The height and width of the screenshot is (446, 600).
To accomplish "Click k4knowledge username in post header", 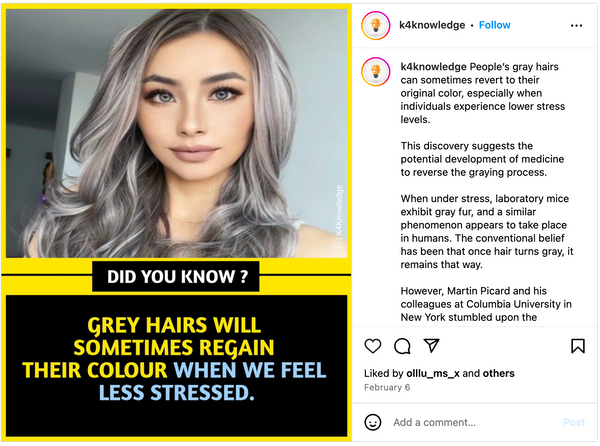I will point(432,25).
